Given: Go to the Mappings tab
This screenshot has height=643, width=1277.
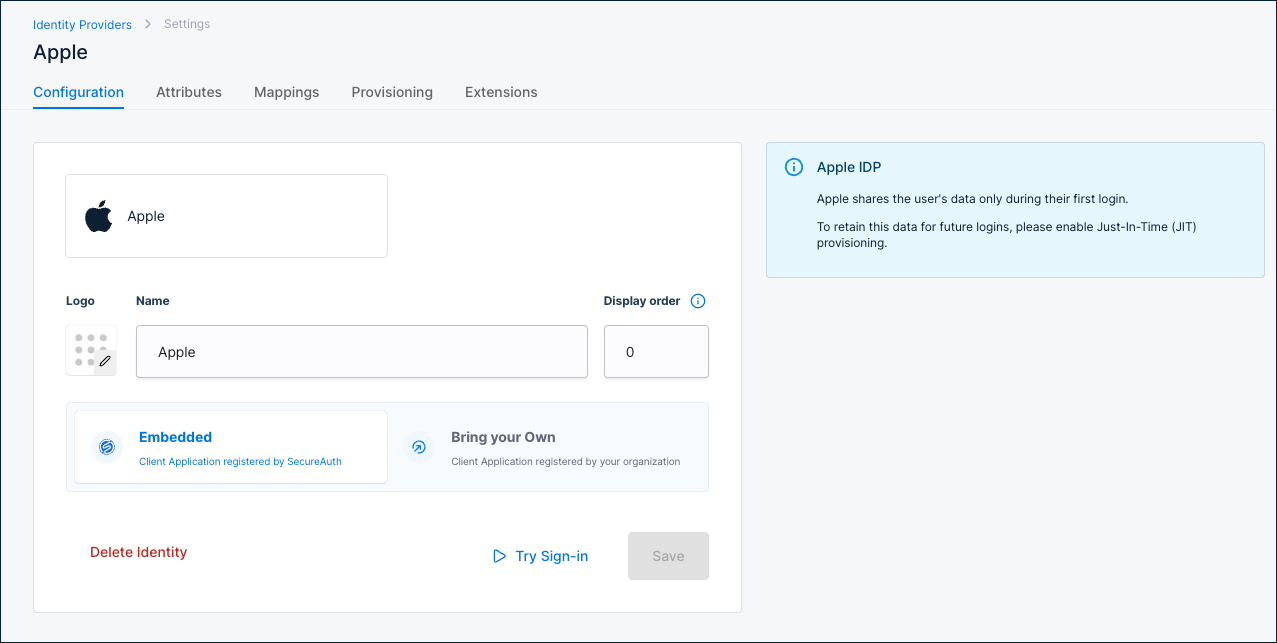Looking at the screenshot, I should click(286, 92).
